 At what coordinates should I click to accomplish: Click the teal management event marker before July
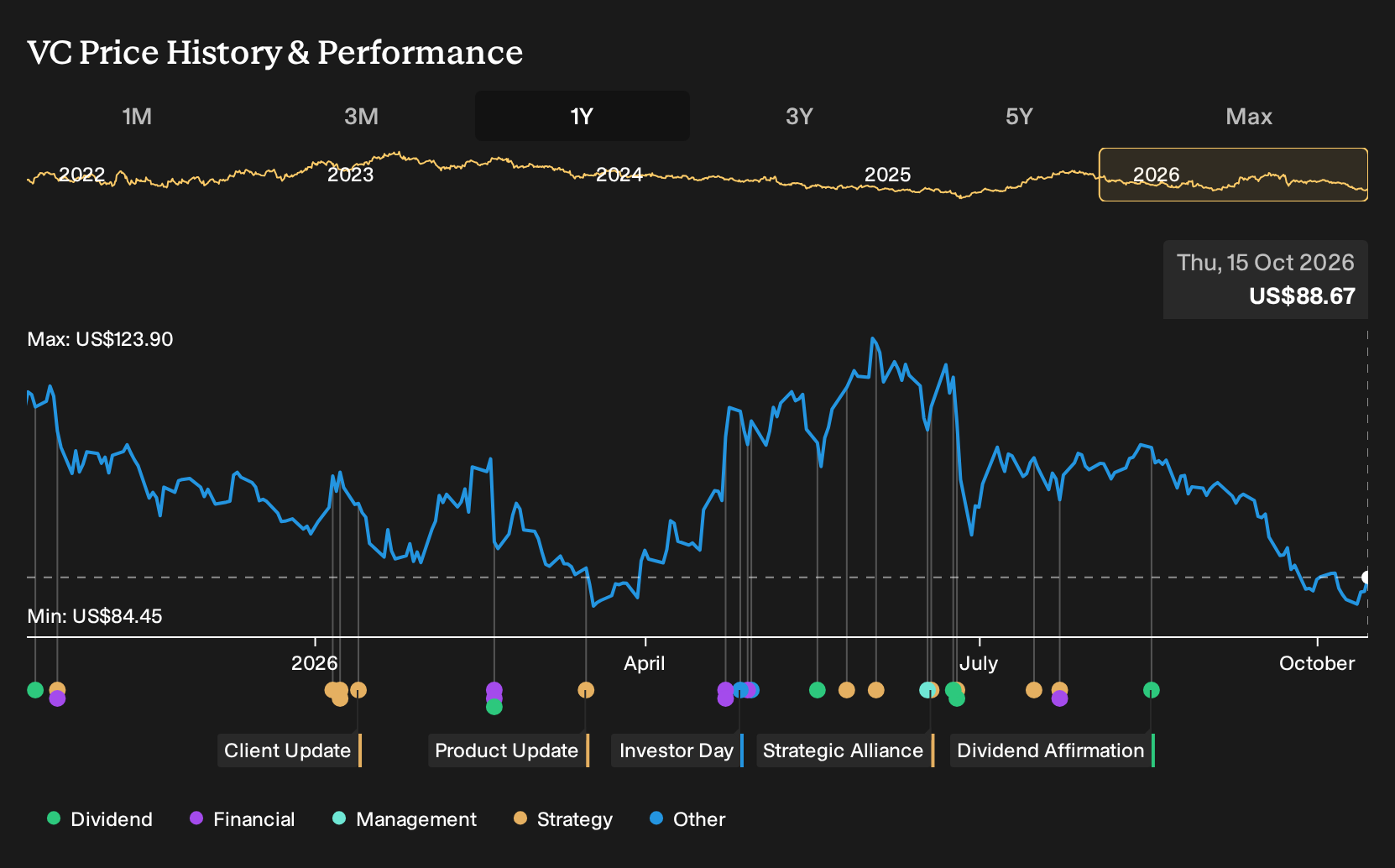coord(927,690)
